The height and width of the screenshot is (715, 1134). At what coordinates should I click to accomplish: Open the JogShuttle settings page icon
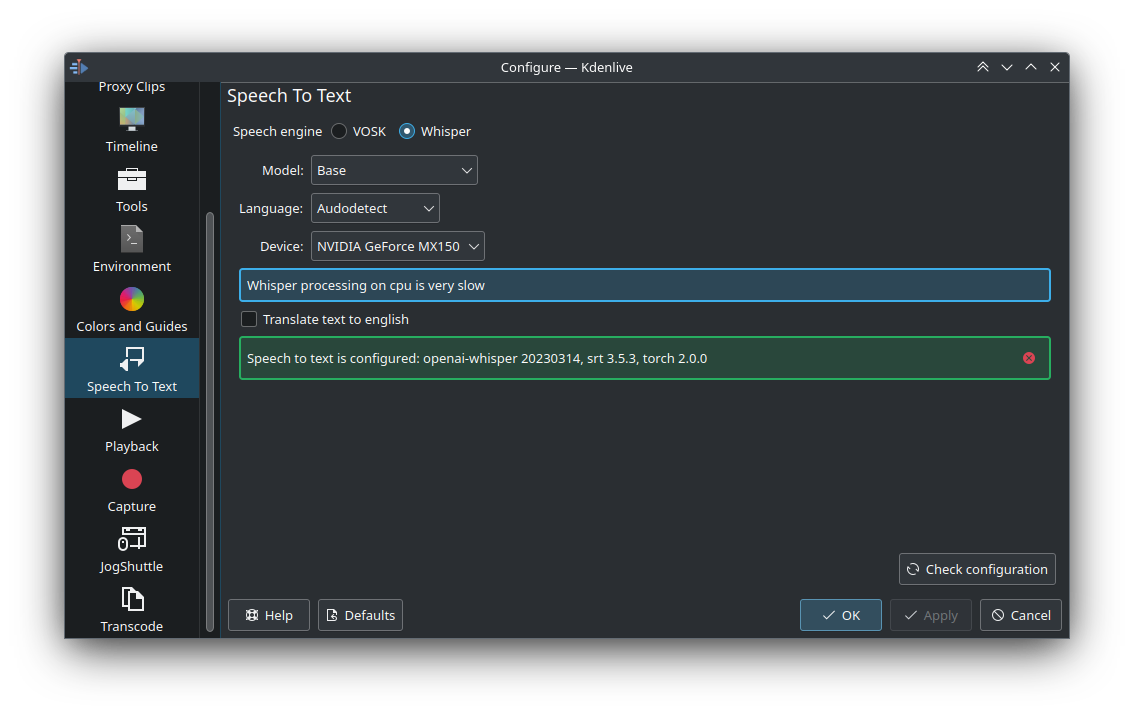(x=132, y=539)
